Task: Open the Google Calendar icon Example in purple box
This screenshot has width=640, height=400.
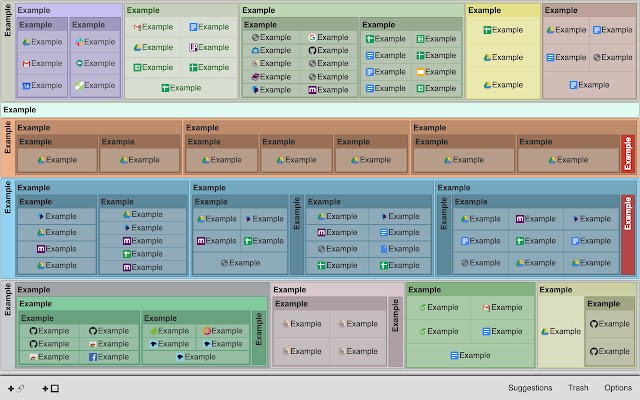Action: click(42, 85)
